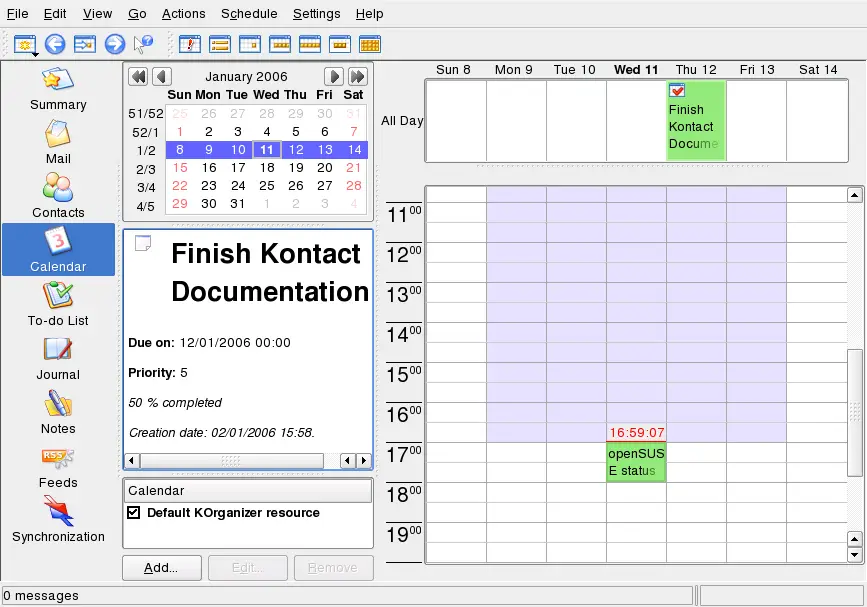Select the openSUSE status event on Wednesday

636,462
